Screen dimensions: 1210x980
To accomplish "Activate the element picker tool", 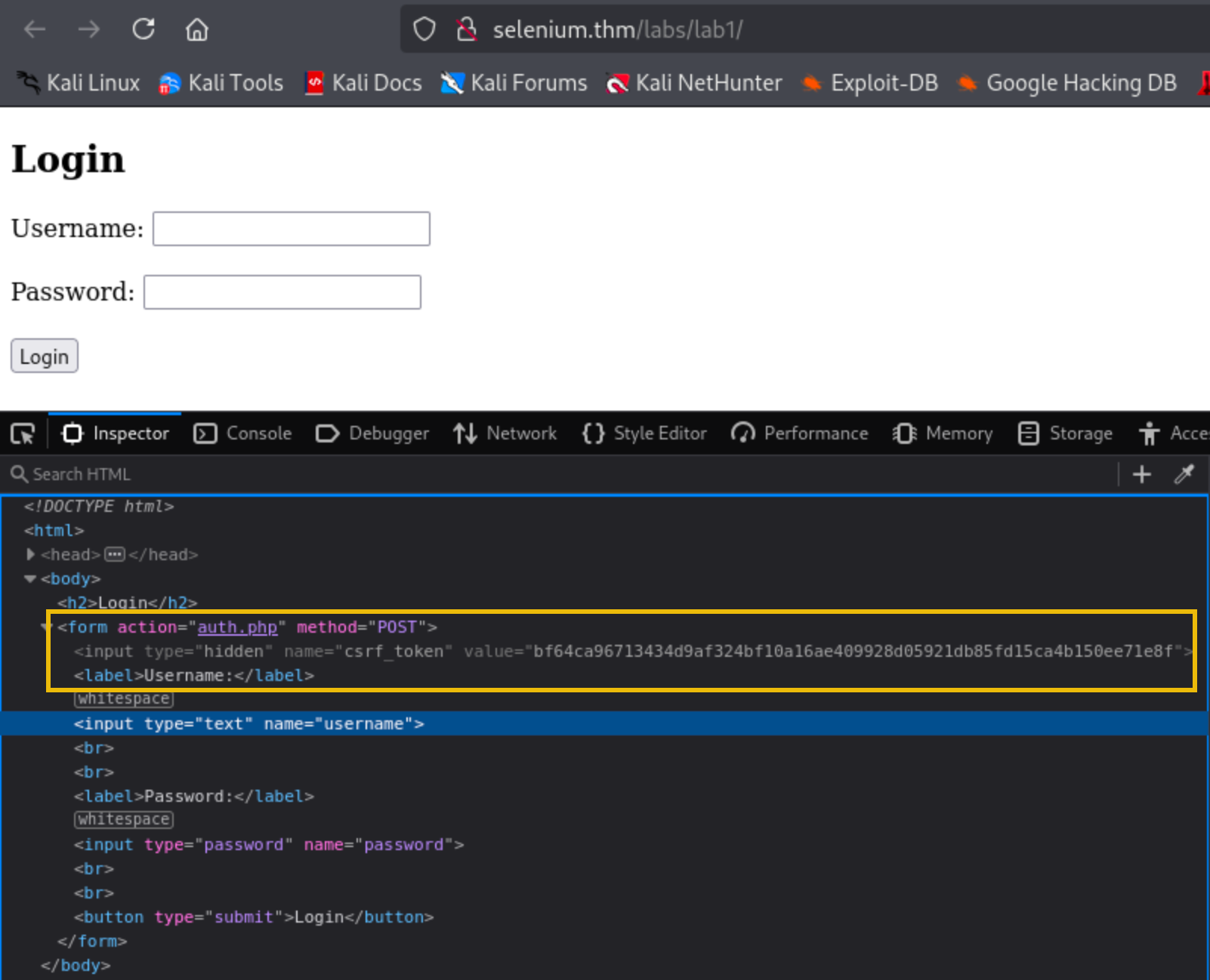I will [x=23, y=433].
